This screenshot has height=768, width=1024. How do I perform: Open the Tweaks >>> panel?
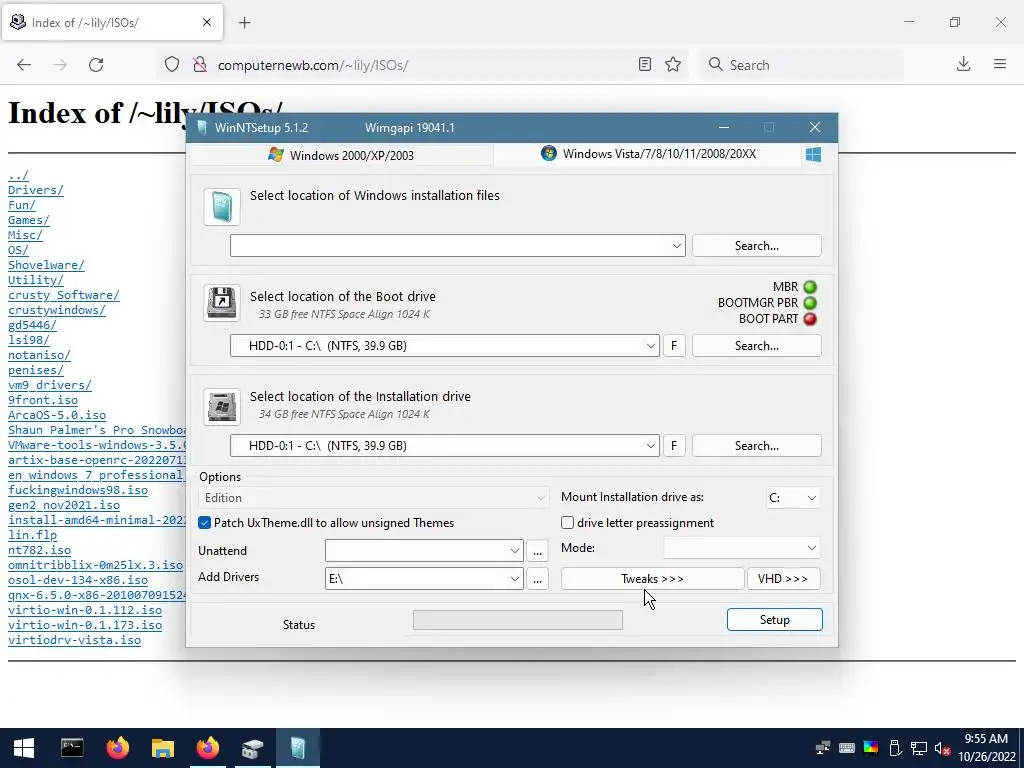click(652, 579)
